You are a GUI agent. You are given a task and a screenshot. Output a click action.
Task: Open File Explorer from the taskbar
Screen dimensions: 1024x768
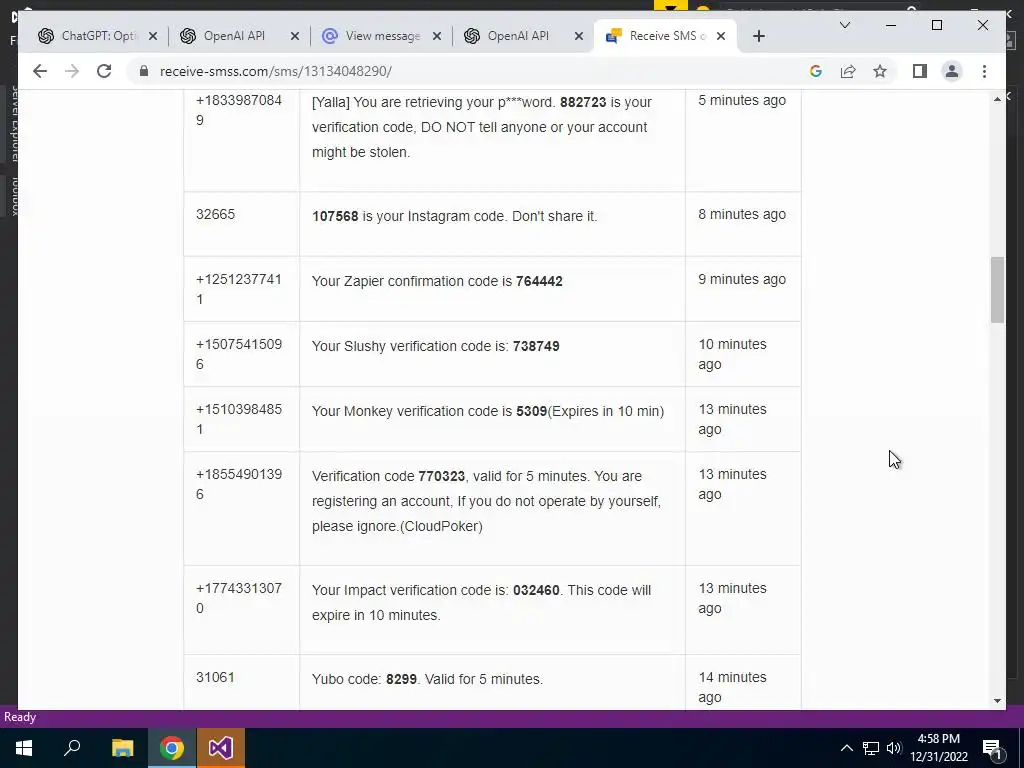tap(122, 748)
